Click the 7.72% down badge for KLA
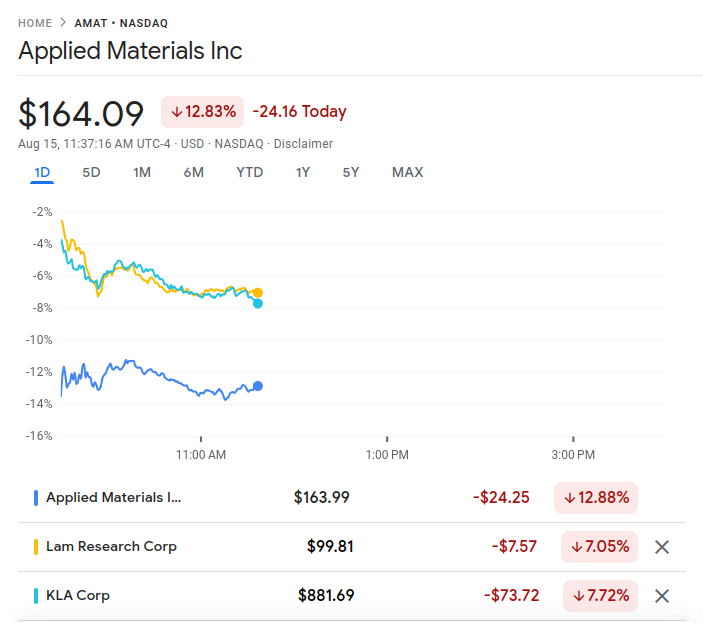Image resolution: width=703 pixels, height=623 pixels. 600,596
